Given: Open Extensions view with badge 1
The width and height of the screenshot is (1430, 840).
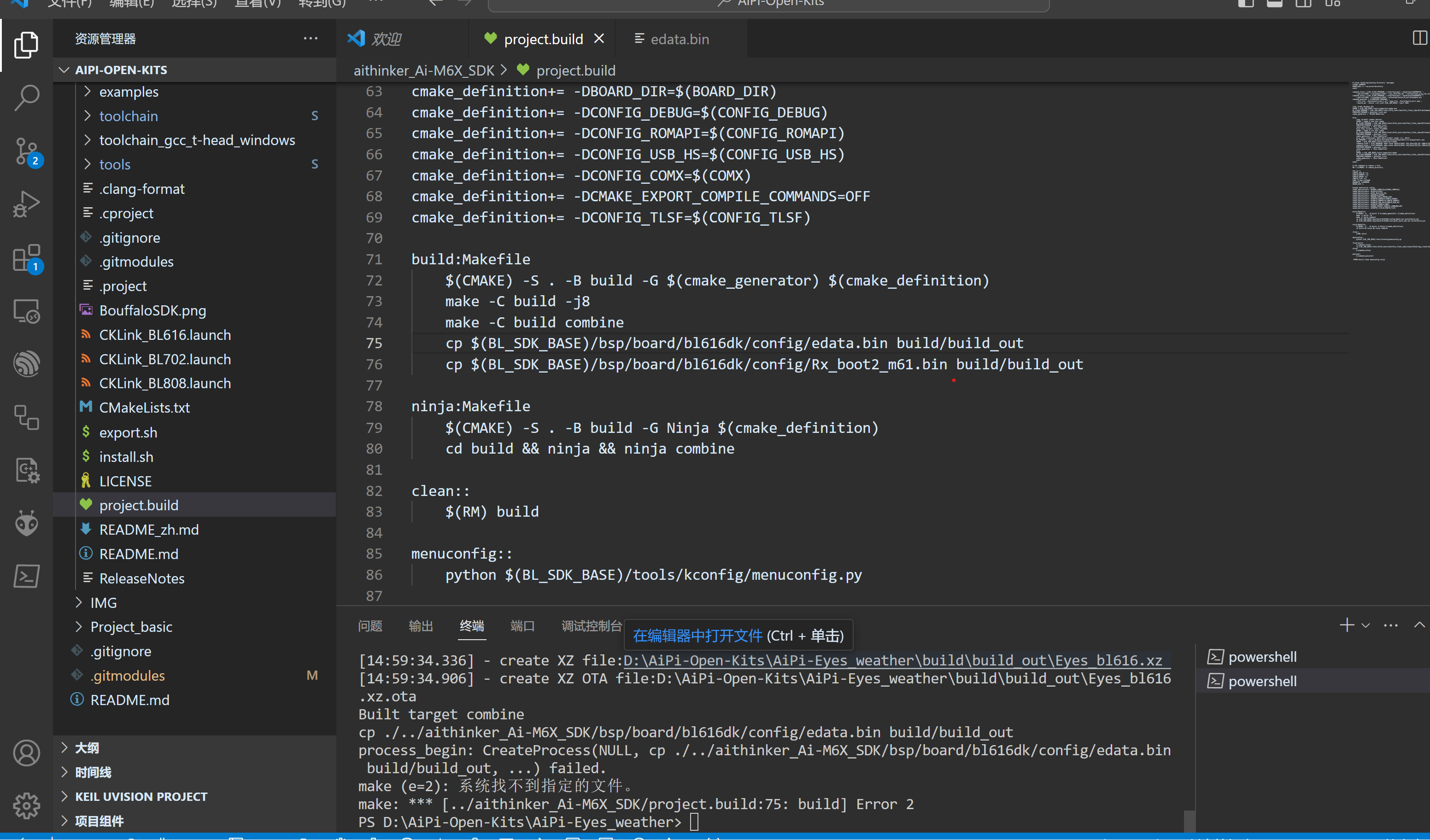Looking at the screenshot, I should [26, 258].
